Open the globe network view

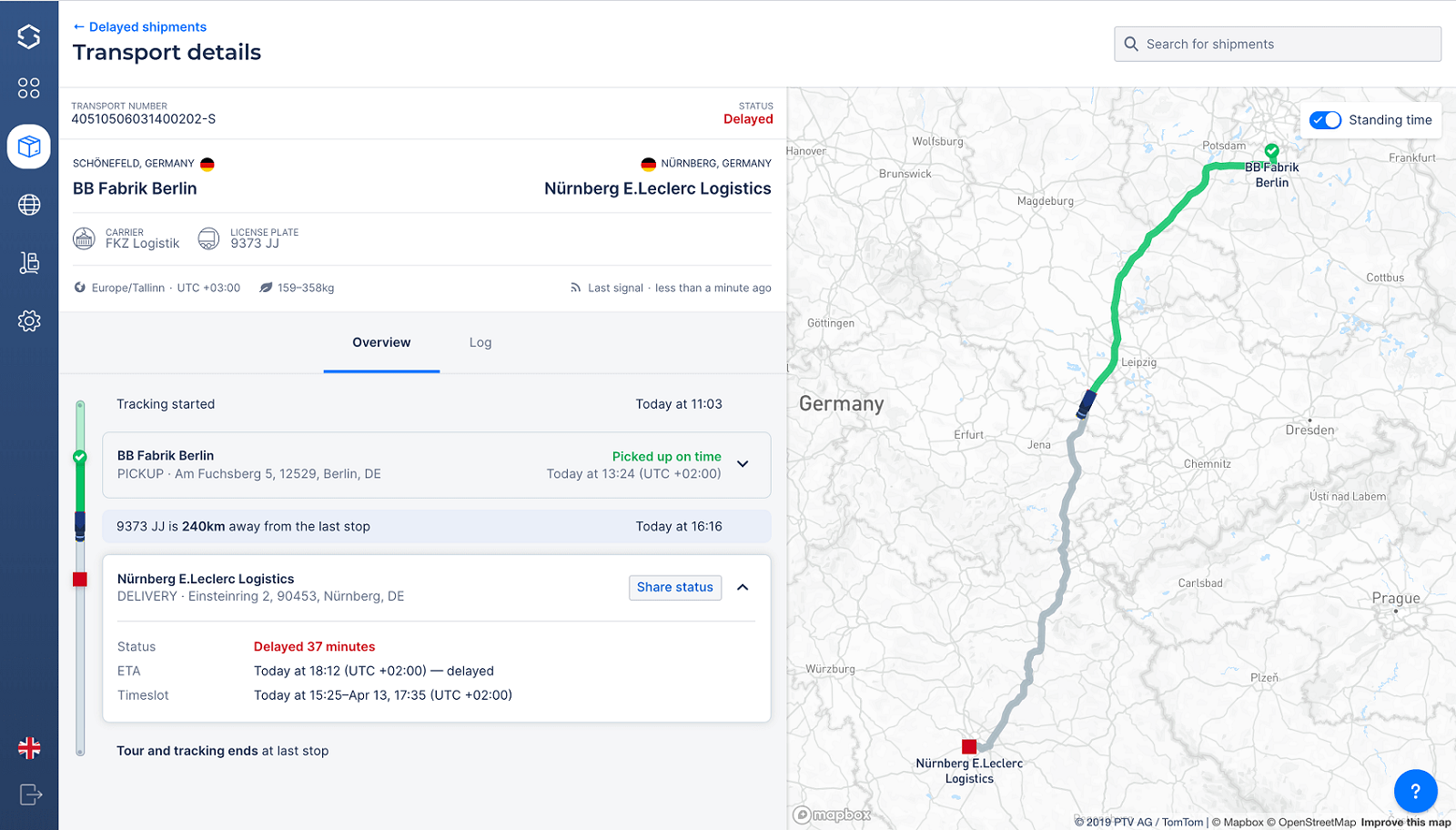coord(29,205)
